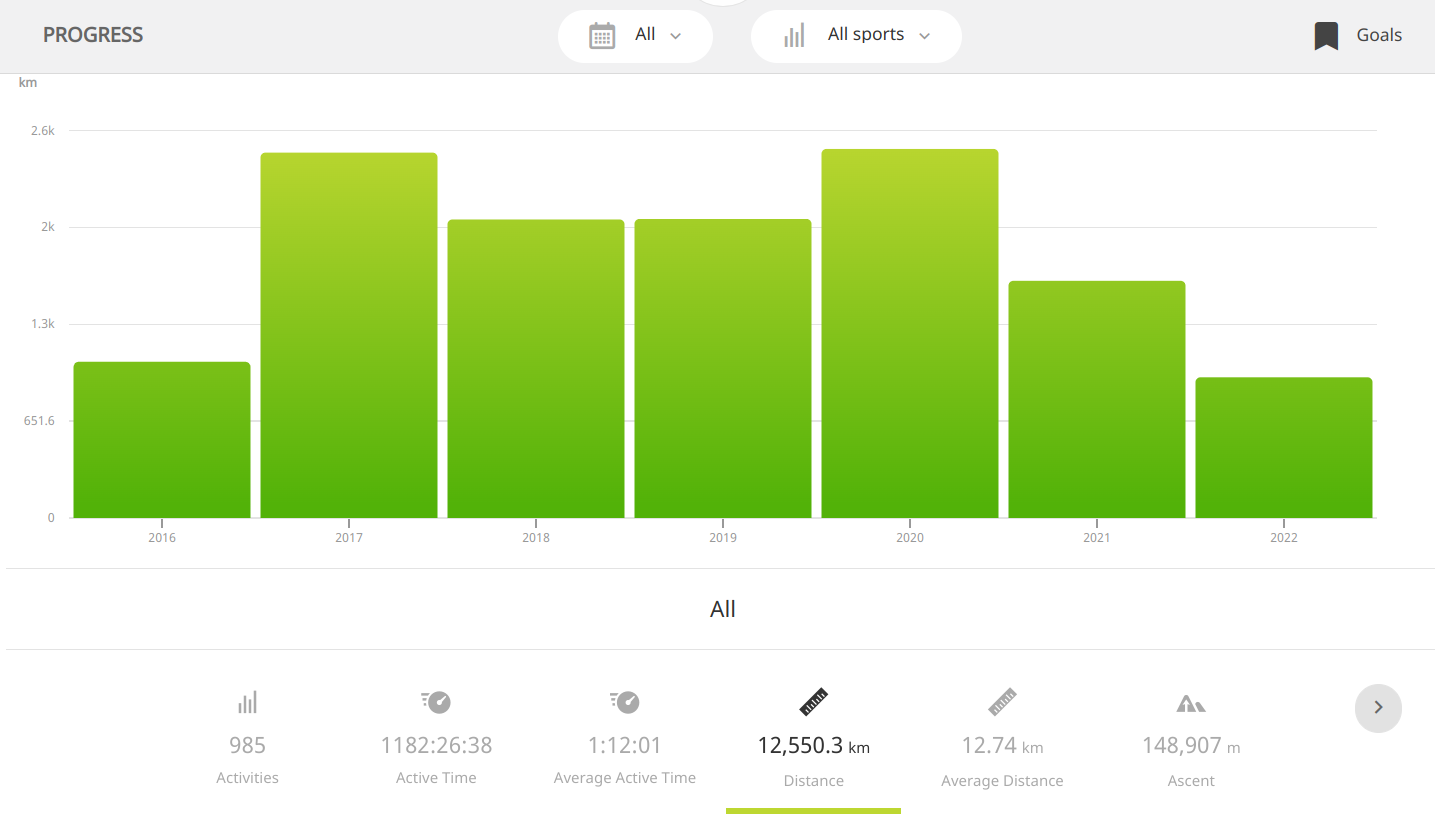Expand chevron next to All sports
Viewport: 1435px width, 832px height.
(924, 36)
